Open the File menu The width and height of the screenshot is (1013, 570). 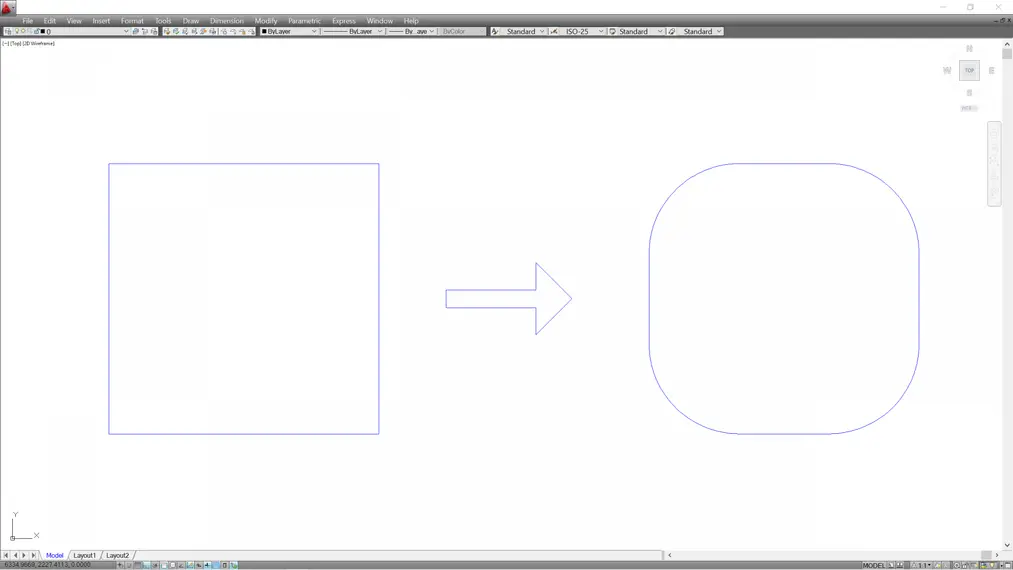[28, 21]
